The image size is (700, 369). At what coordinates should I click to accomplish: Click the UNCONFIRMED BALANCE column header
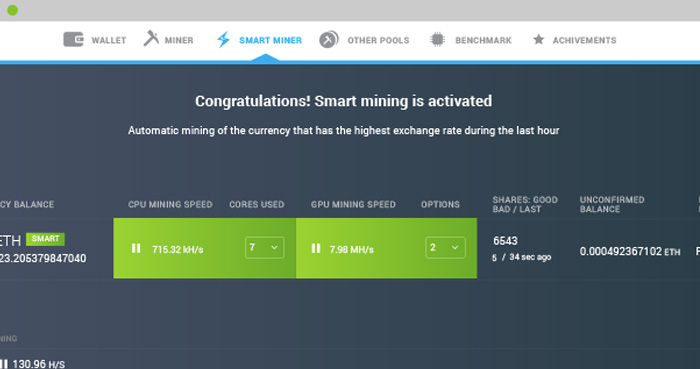tap(612, 204)
